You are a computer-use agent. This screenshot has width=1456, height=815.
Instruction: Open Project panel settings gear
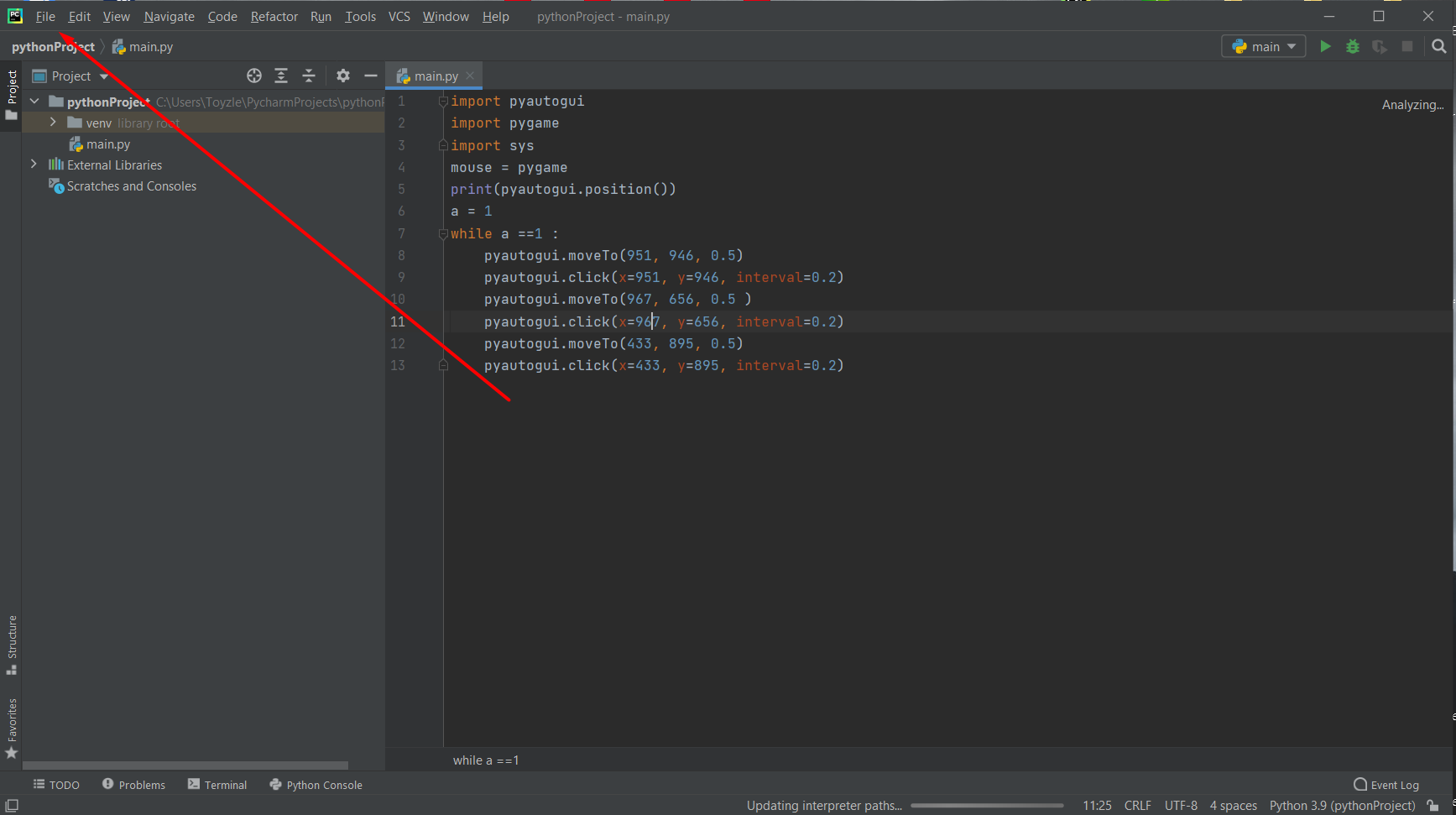(343, 76)
